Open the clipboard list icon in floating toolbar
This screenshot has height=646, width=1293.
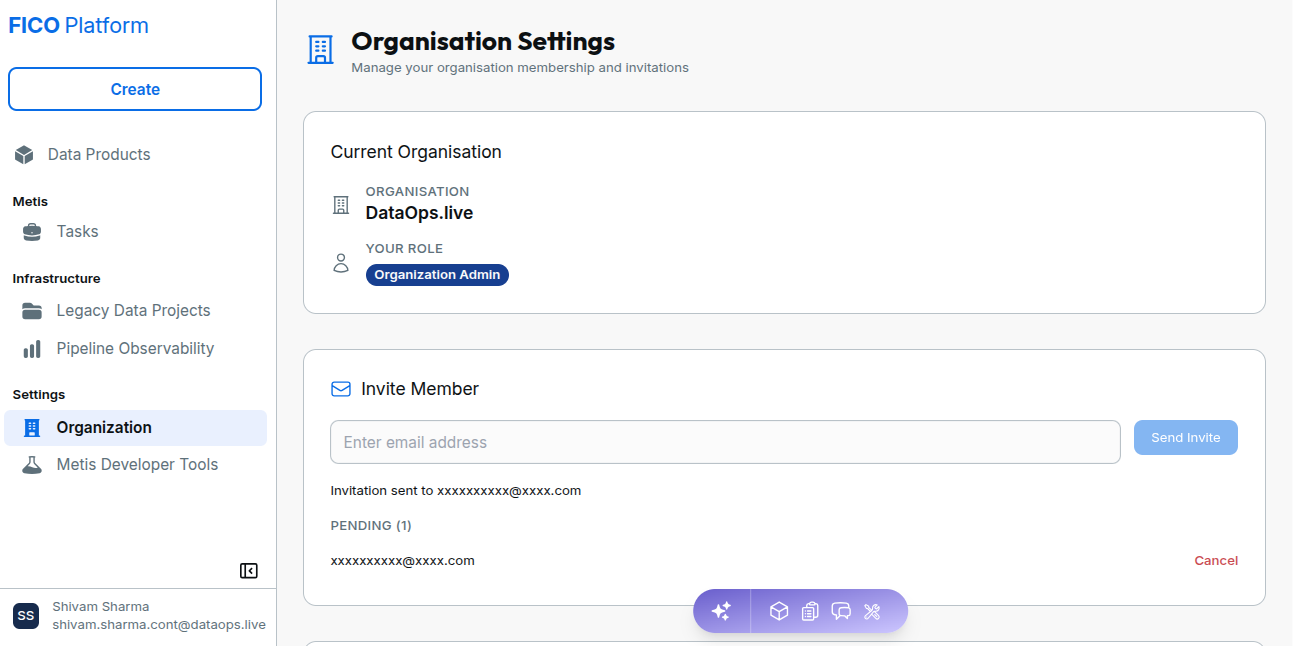pos(810,611)
